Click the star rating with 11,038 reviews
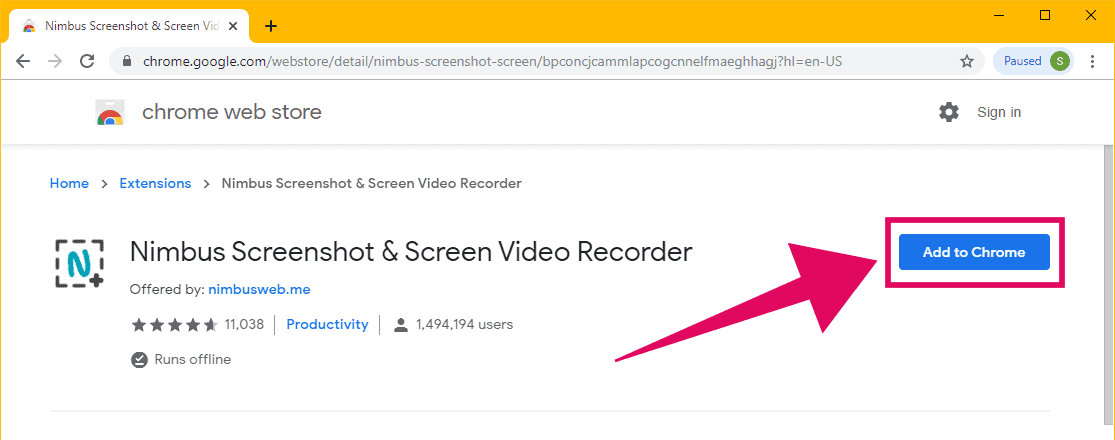 point(198,325)
